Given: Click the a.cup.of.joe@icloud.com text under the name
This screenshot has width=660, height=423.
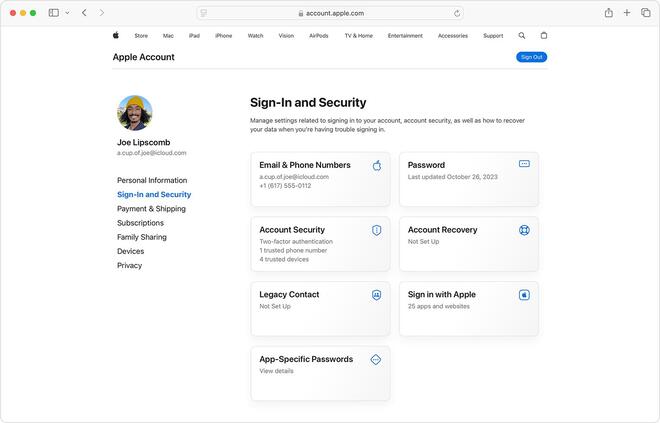Looking at the screenshot, I should (x=152, y=153).
